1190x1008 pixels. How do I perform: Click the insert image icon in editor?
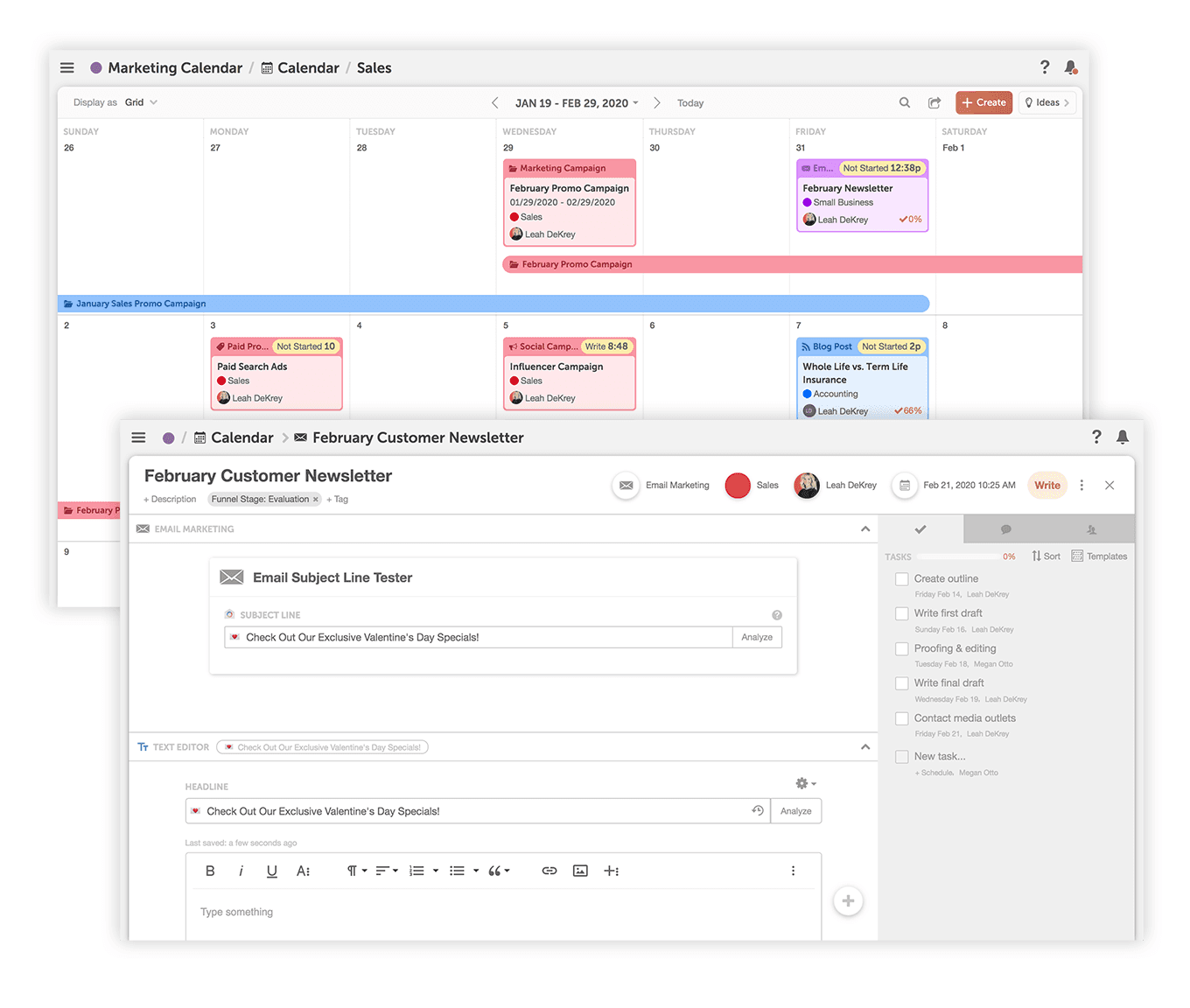580,871
